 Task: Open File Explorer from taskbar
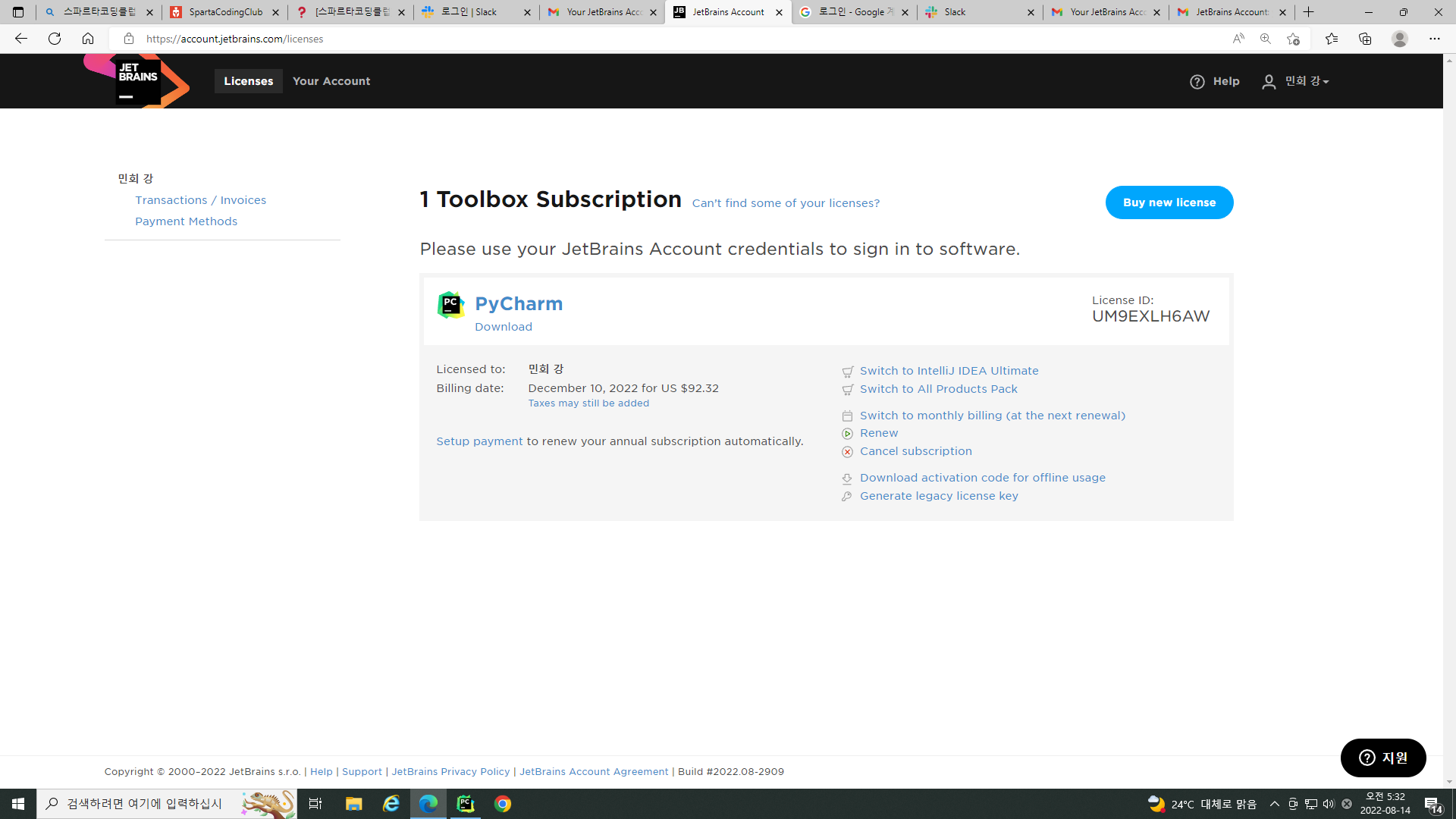[x=353, y=804]
